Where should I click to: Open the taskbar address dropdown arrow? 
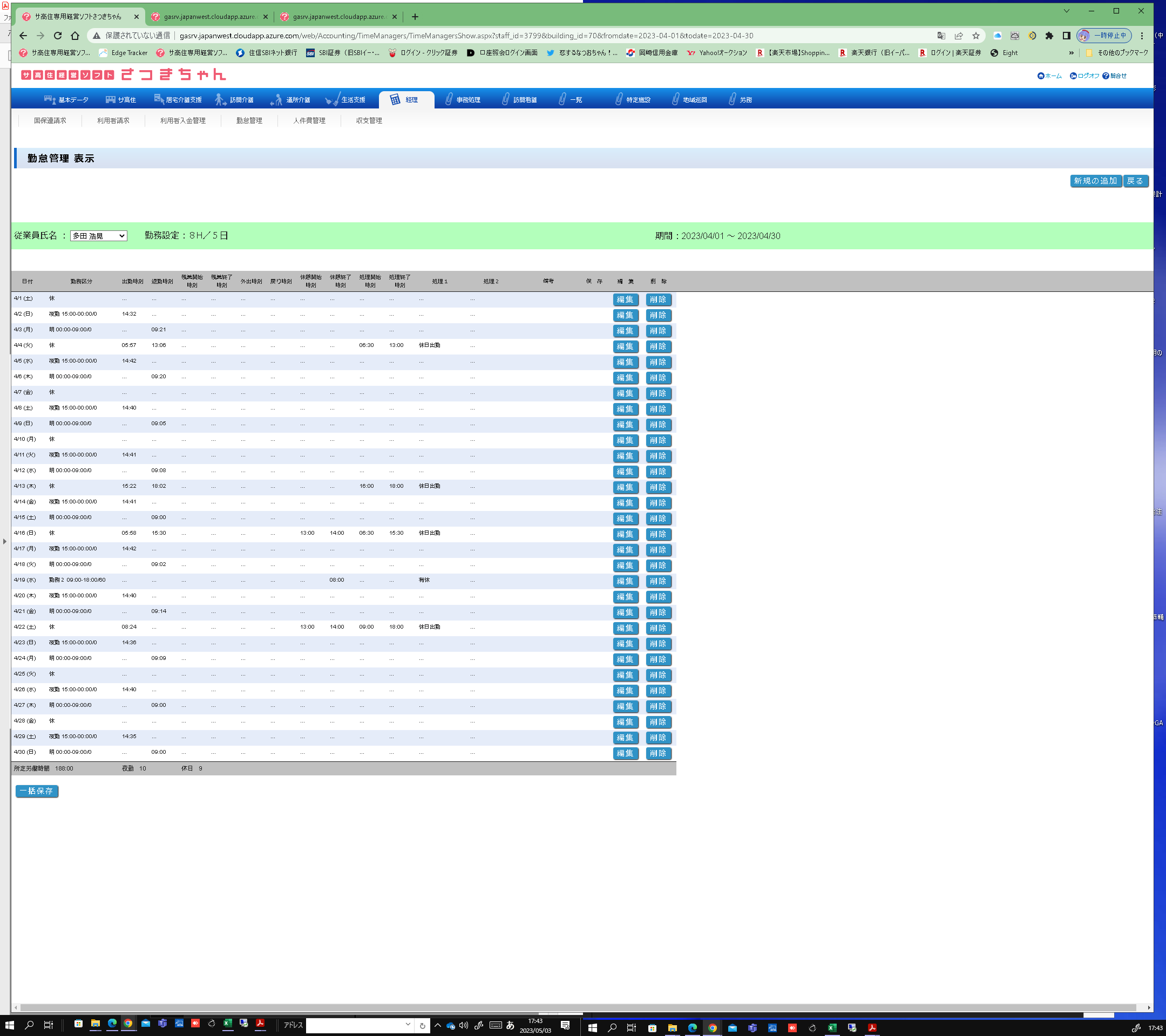click(x=408, y=1024)
